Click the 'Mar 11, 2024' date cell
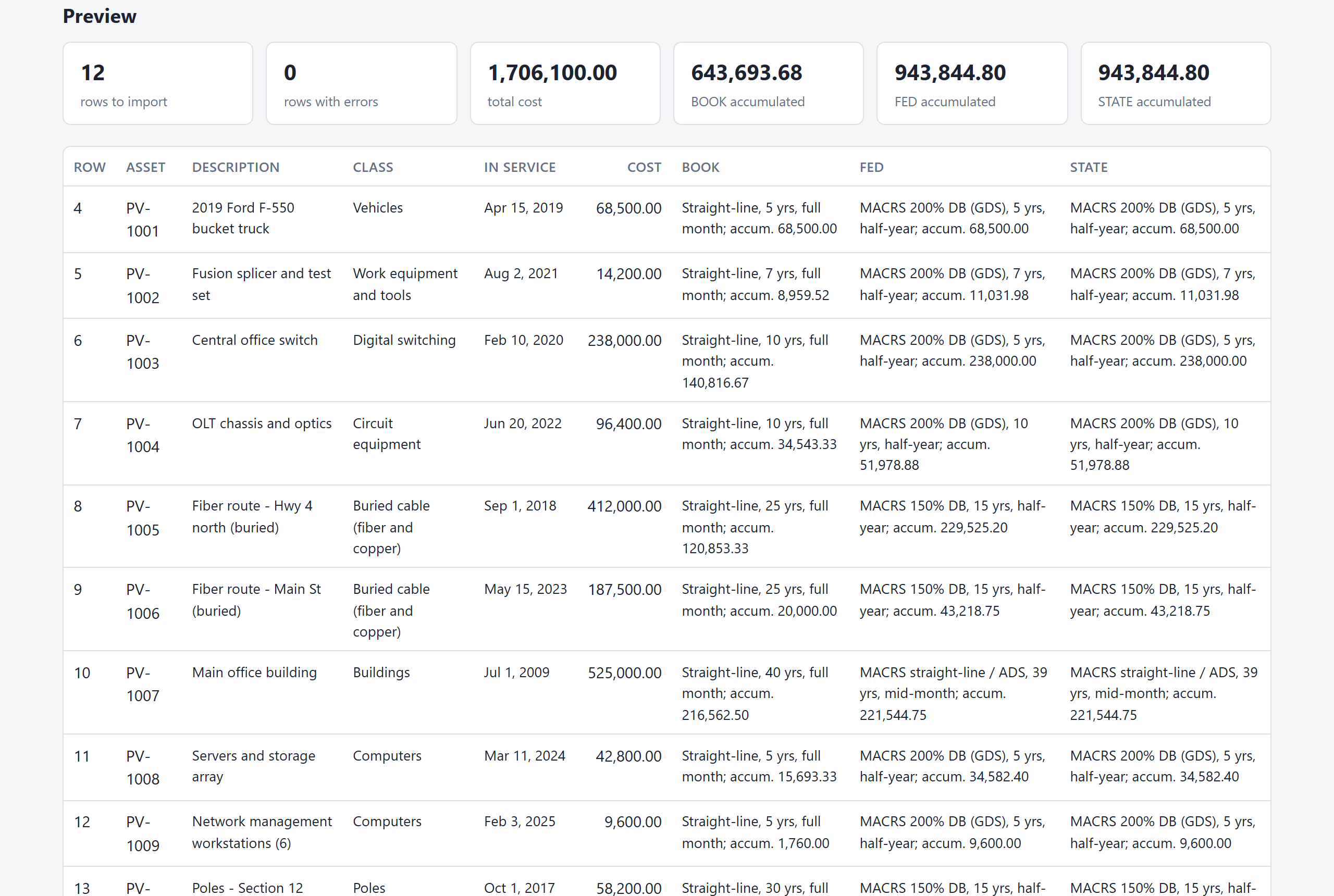The height and width of the screenshot is (896, 1334). click(x=525, y=756)
